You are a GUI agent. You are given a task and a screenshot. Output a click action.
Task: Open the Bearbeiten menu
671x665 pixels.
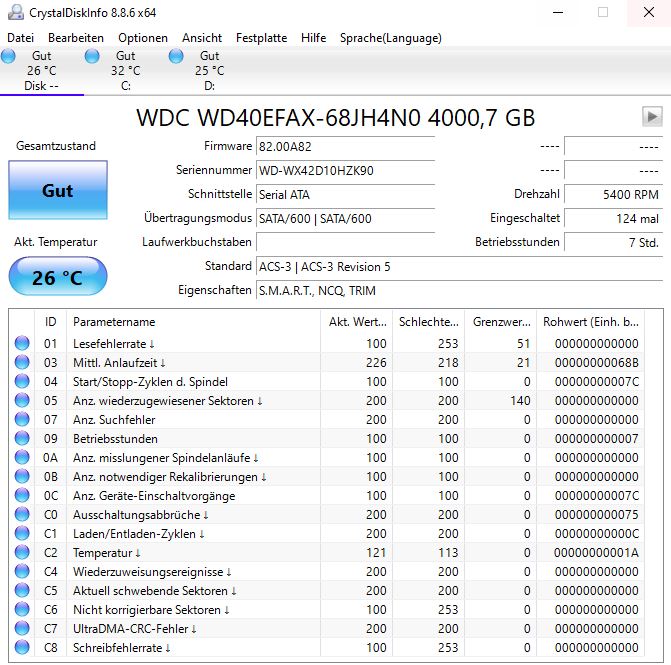pyautogui.click(x=76, y=38)
